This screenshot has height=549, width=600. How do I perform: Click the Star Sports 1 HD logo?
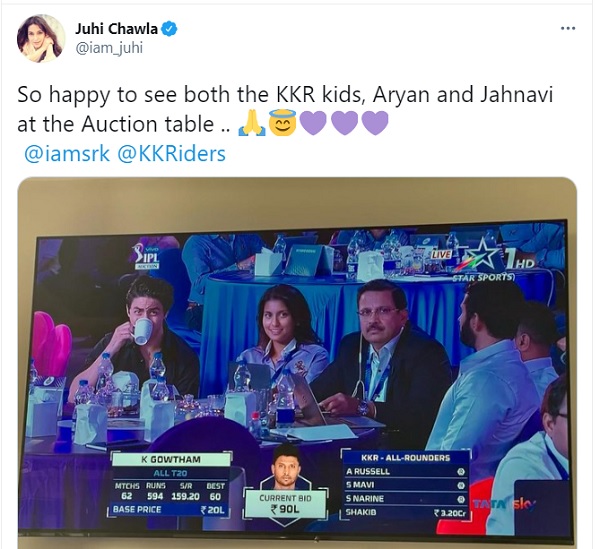496,261
